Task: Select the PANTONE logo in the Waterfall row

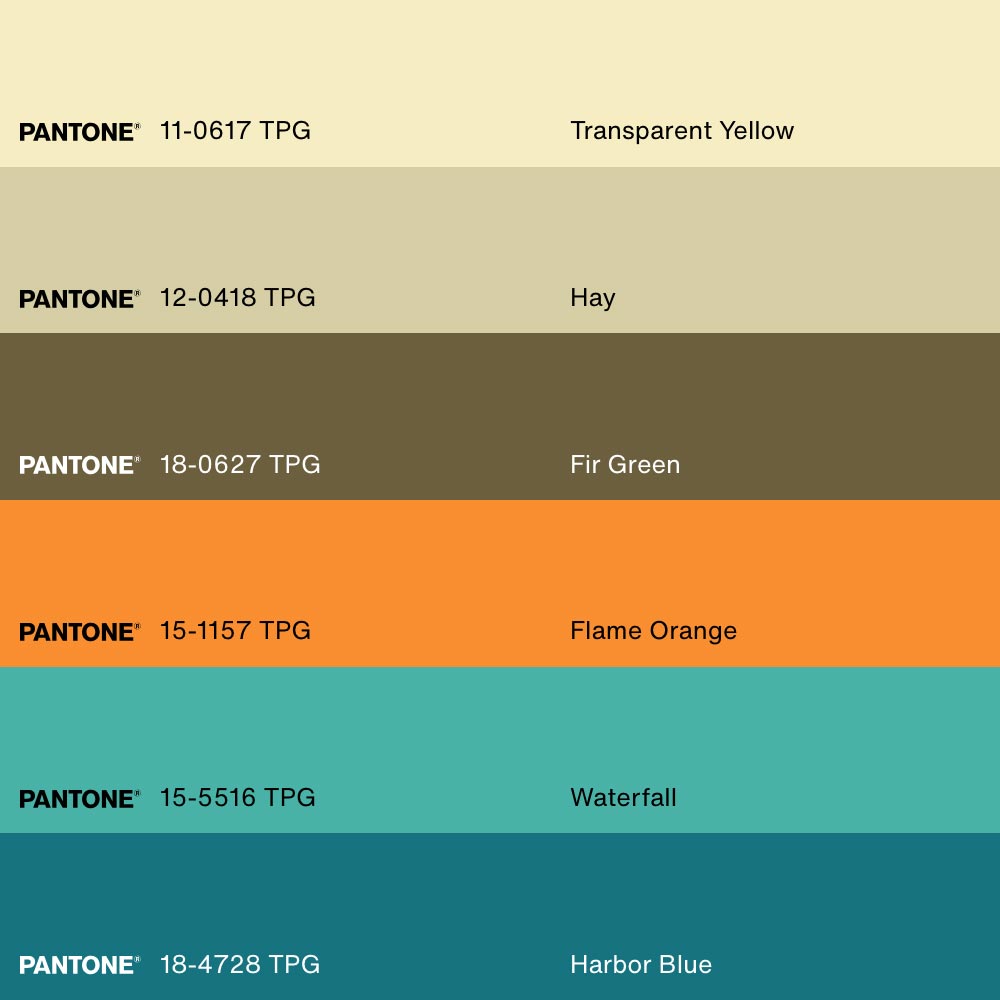Action: point(79,799)
